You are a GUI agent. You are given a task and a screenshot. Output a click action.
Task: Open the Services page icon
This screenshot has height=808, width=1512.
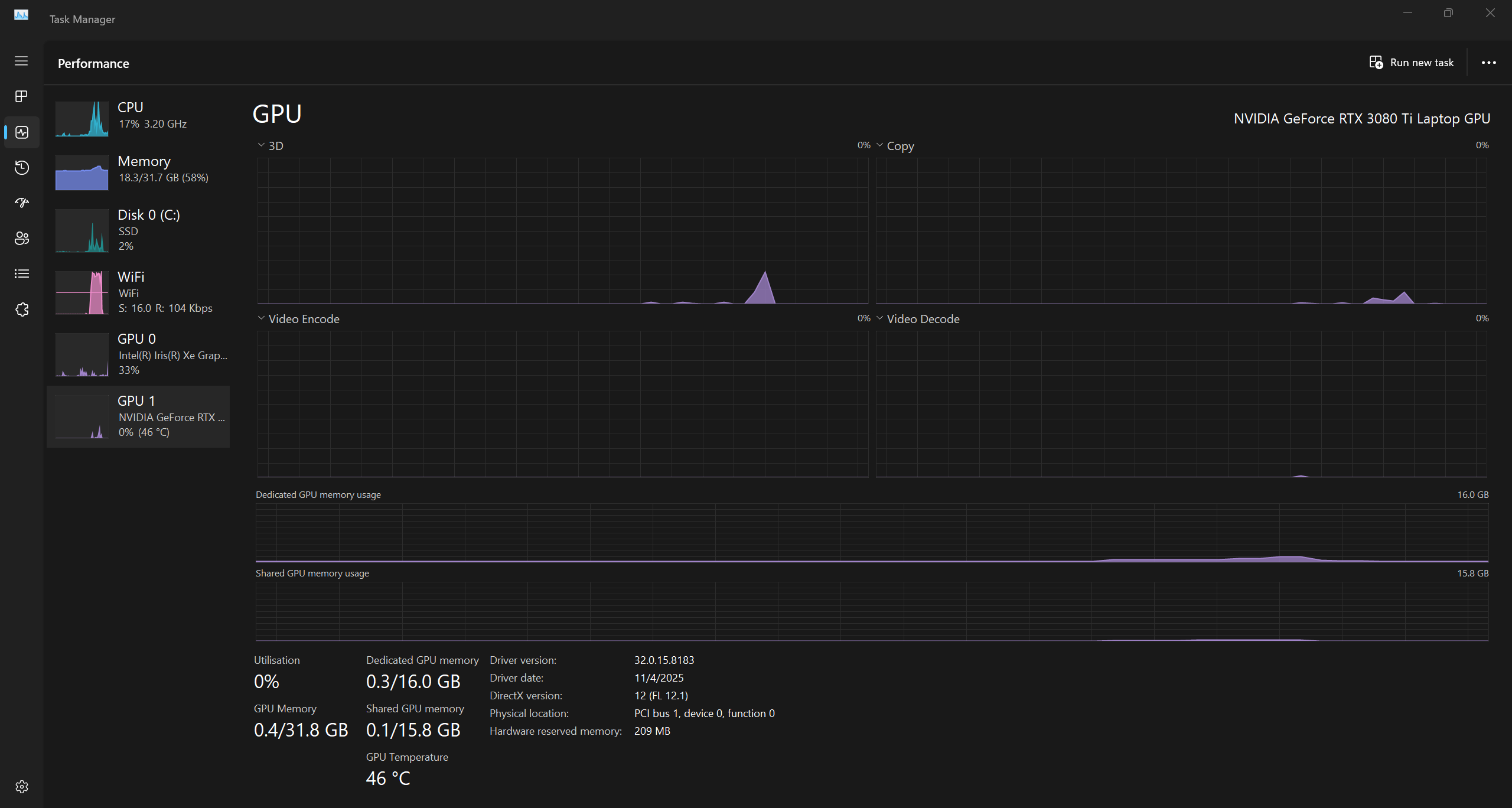point(21,309)
